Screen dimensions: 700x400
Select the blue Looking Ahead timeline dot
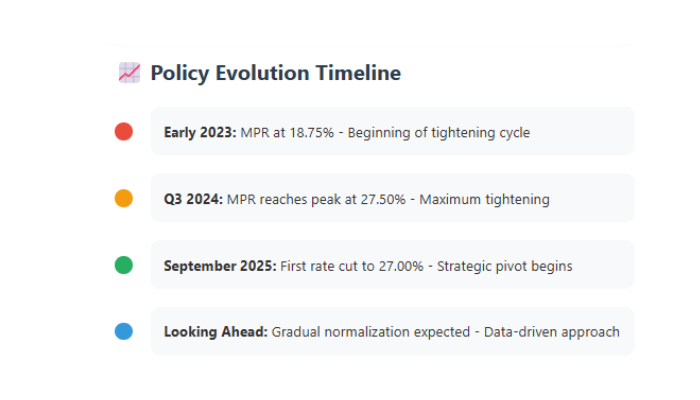pyautogui.click(x=124, y=332)
